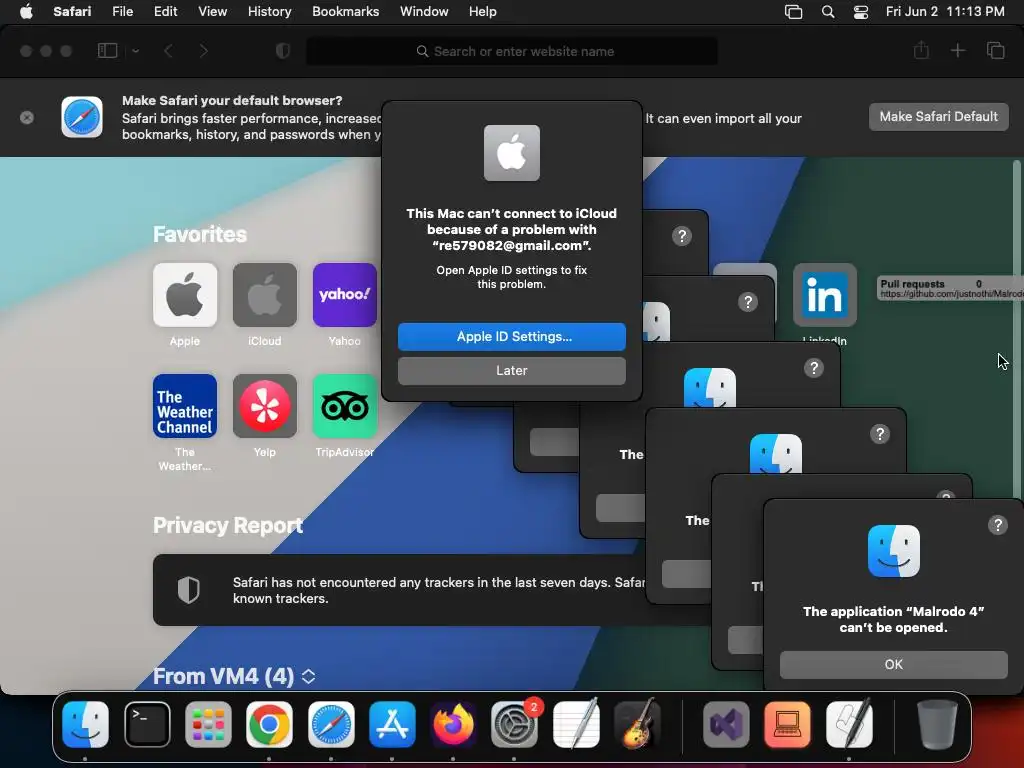Close the default browser banner
Screen dimensions: 1024x768
pyautogui.click(x=27, y=118)
